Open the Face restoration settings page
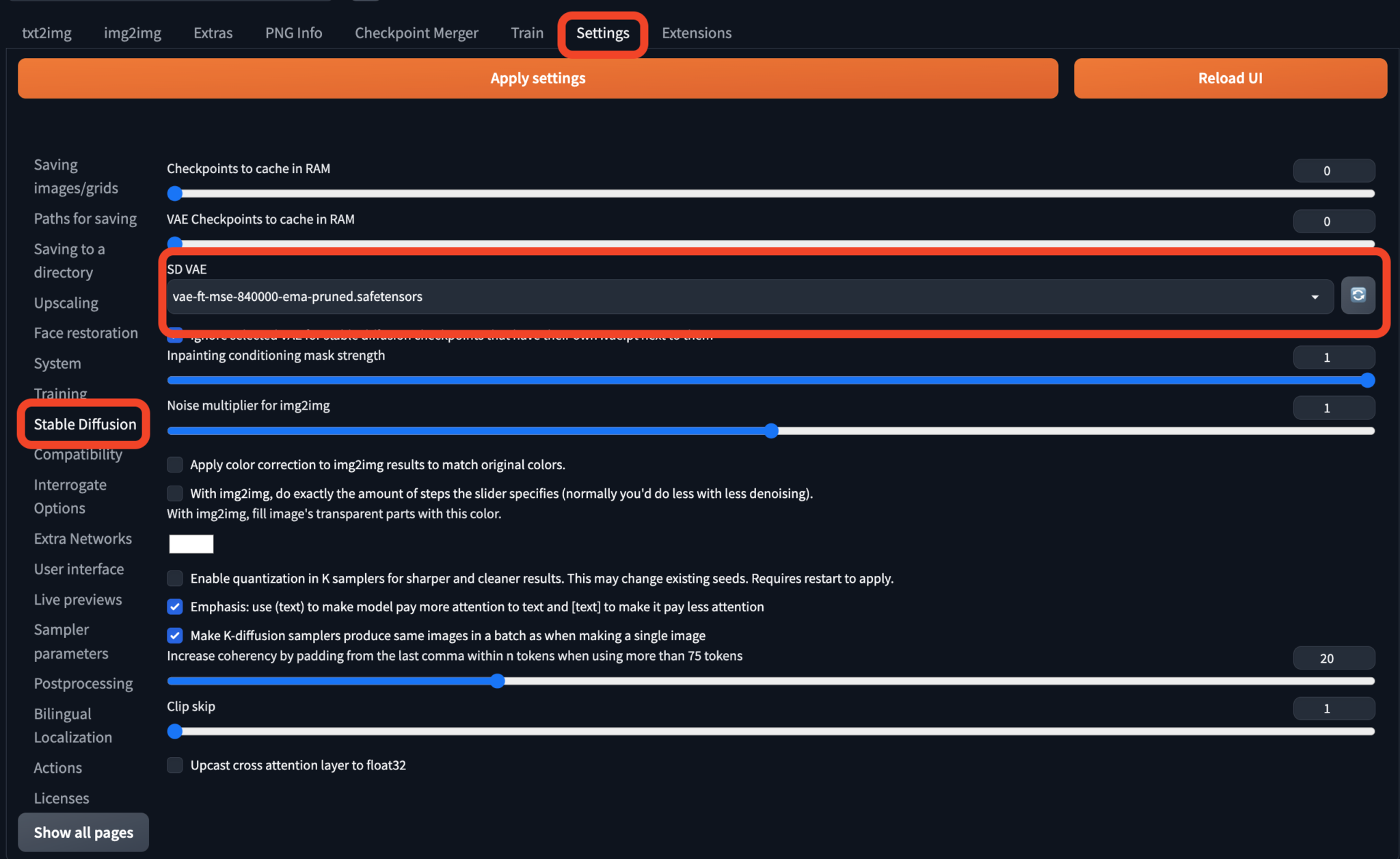 click(x=85, y=333)
